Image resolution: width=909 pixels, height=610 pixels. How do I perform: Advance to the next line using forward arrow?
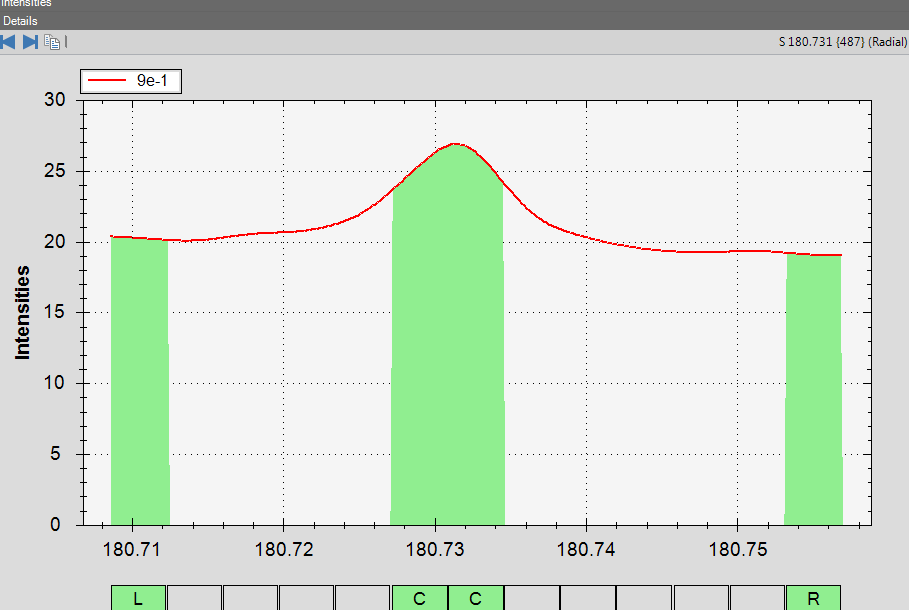click(30, 42)
